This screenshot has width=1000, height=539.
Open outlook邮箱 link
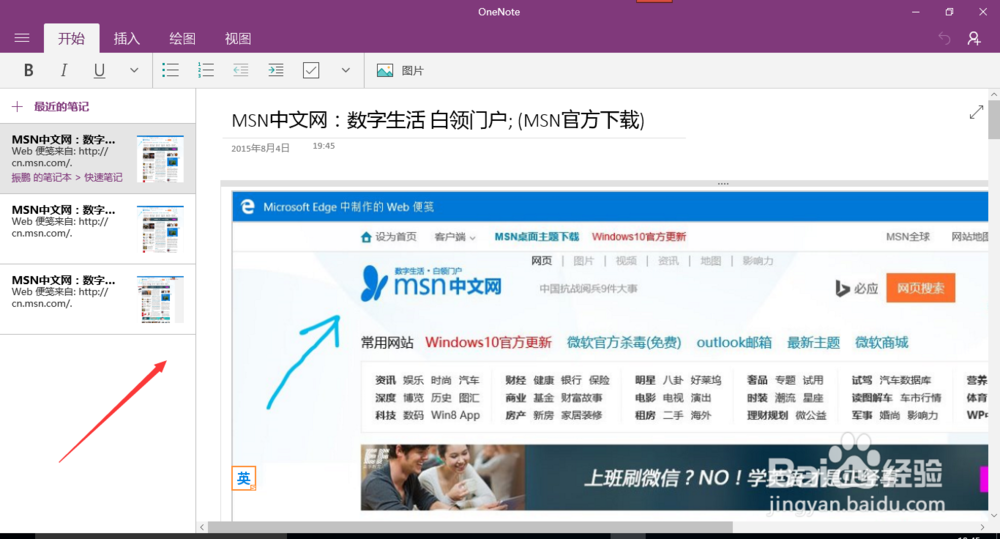tap(733, 343)
